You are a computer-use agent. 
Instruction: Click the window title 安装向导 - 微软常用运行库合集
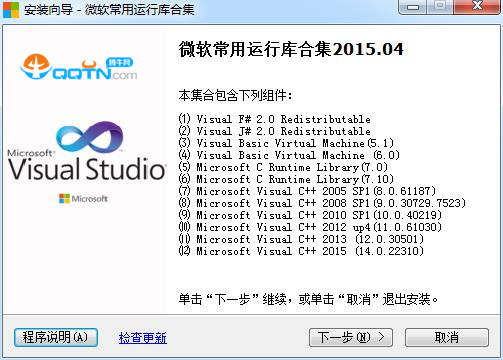(x=109, y=9)
